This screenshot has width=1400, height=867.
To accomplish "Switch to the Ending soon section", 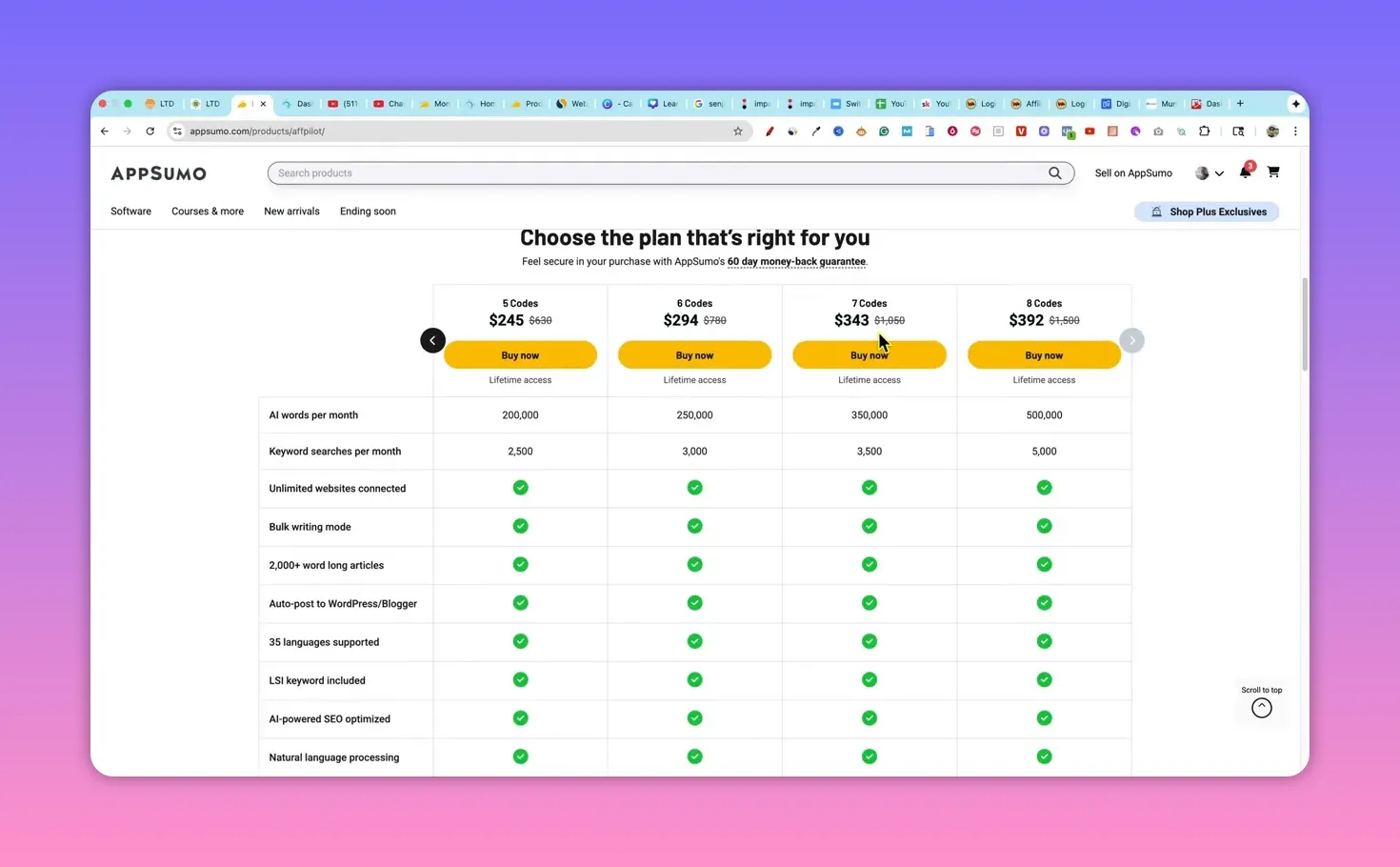I will (x=368, y=211).
